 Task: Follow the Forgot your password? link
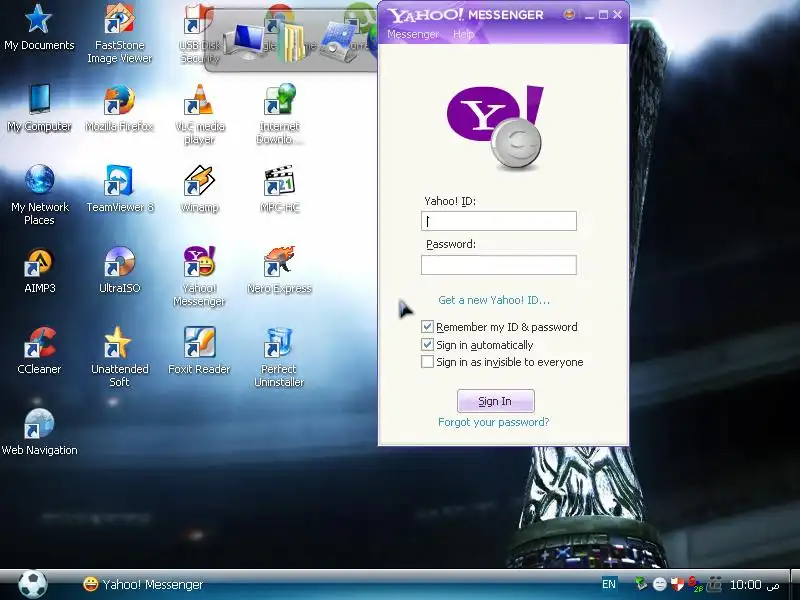pyautogui.click(x=493, y=422)
